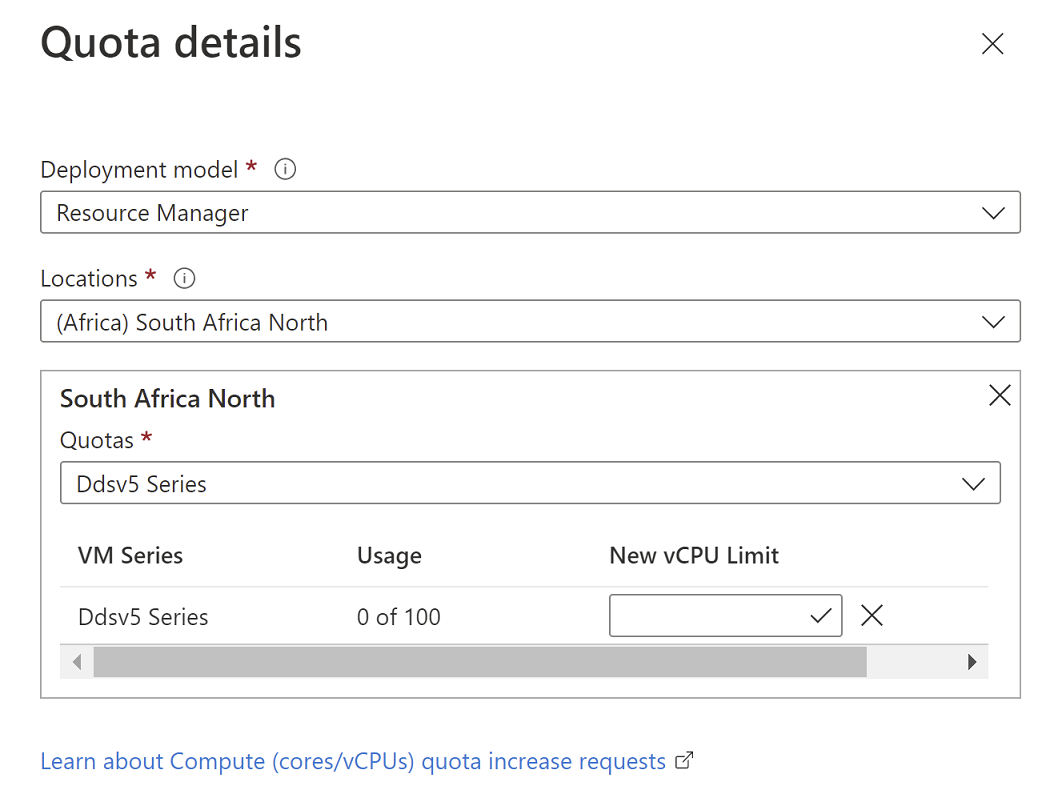Click the external link icon after the quota link
This screenshot has width=1058, height=786.
(684, 760)
